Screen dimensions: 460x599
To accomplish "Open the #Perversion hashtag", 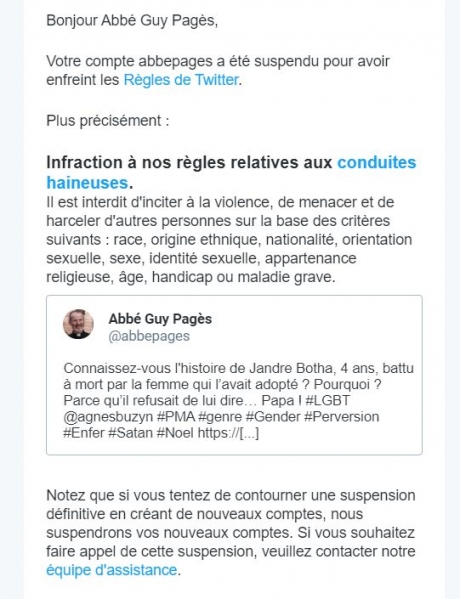I will 342,417.
